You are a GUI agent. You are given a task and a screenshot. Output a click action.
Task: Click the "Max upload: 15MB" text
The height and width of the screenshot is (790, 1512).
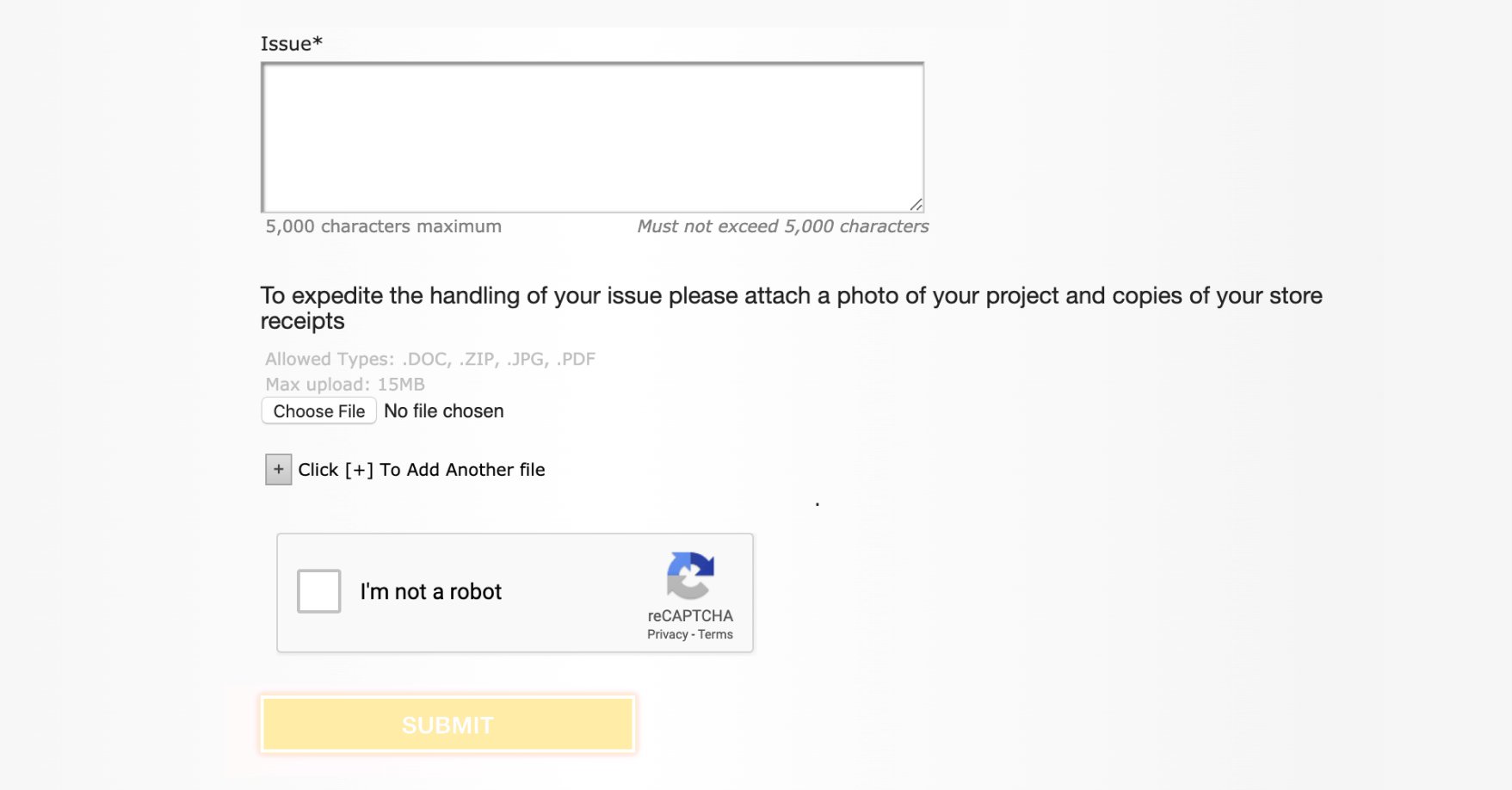(x=345, y=385)
